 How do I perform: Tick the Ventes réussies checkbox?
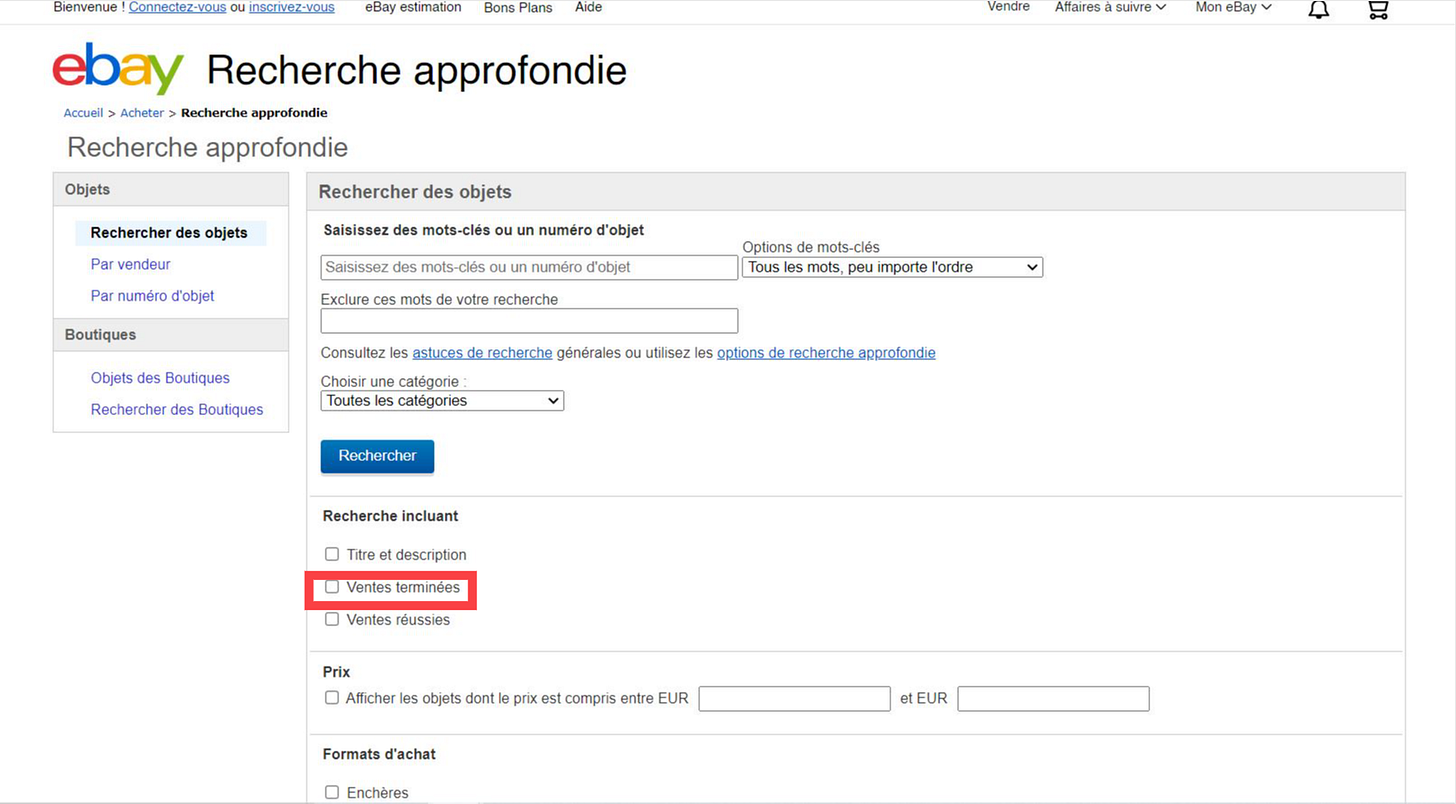(332, 619)
